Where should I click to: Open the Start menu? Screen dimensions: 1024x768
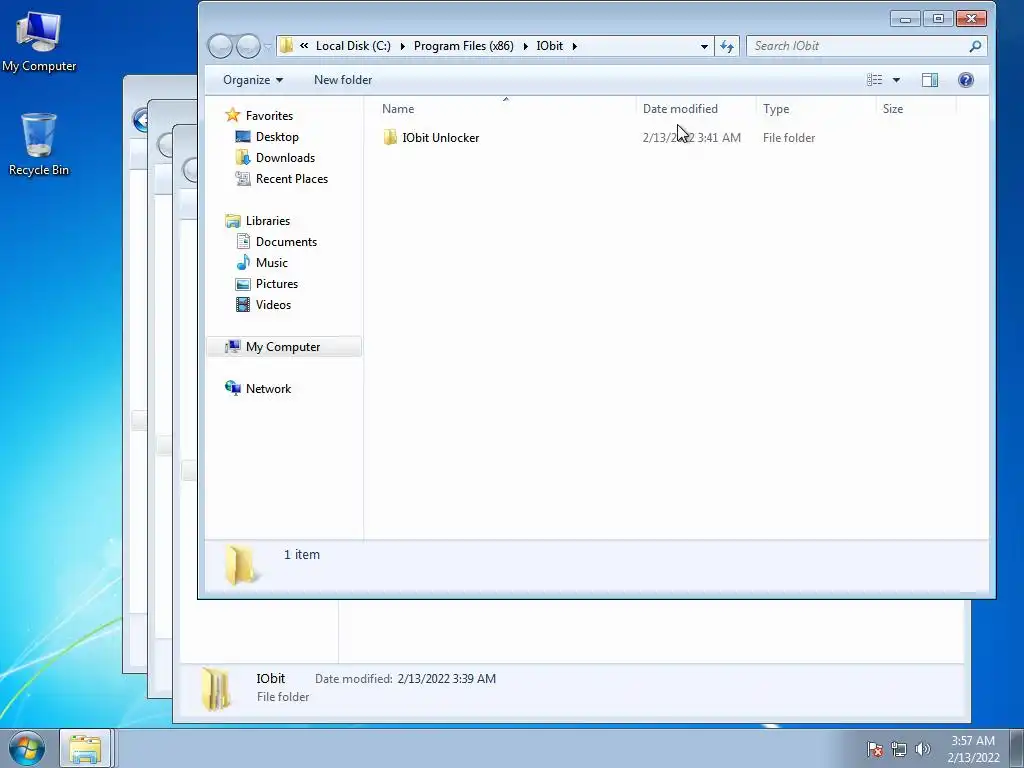pyautogui.click(x=27, y=748)
